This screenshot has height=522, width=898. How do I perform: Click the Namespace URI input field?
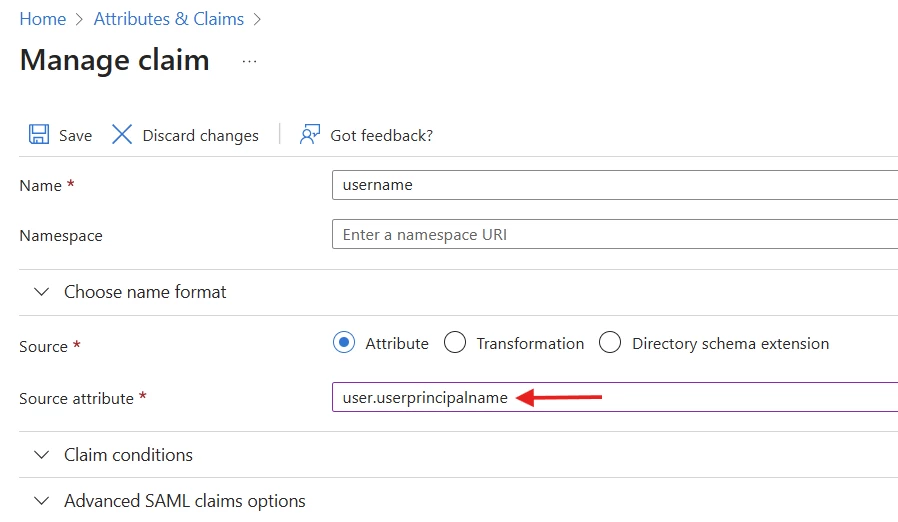click(x=615, y=234)
